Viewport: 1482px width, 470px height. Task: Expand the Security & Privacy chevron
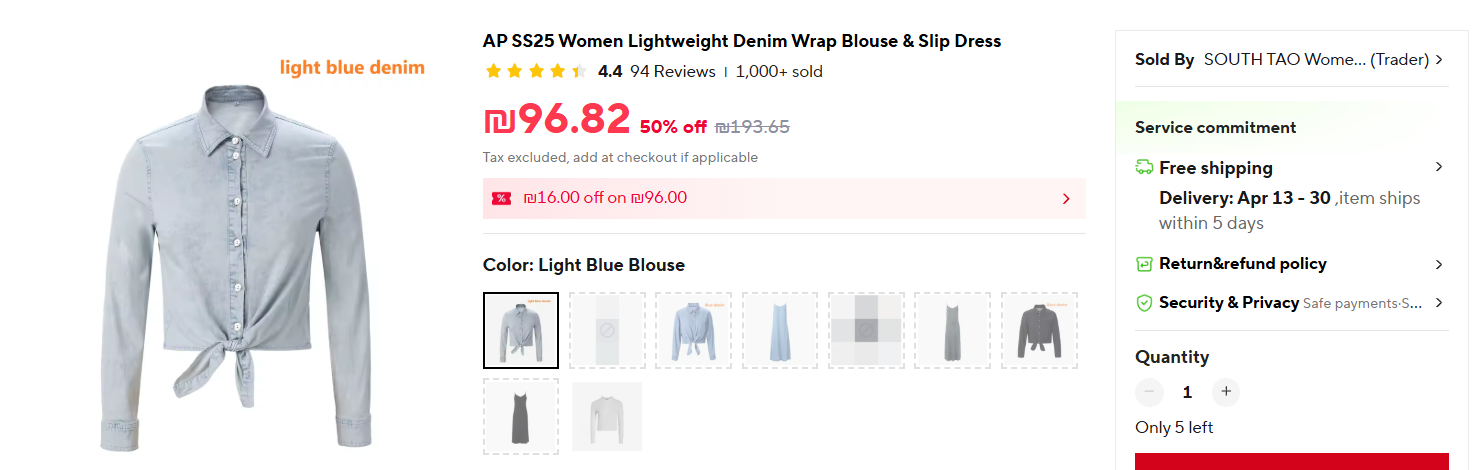tap(1439, 303)
